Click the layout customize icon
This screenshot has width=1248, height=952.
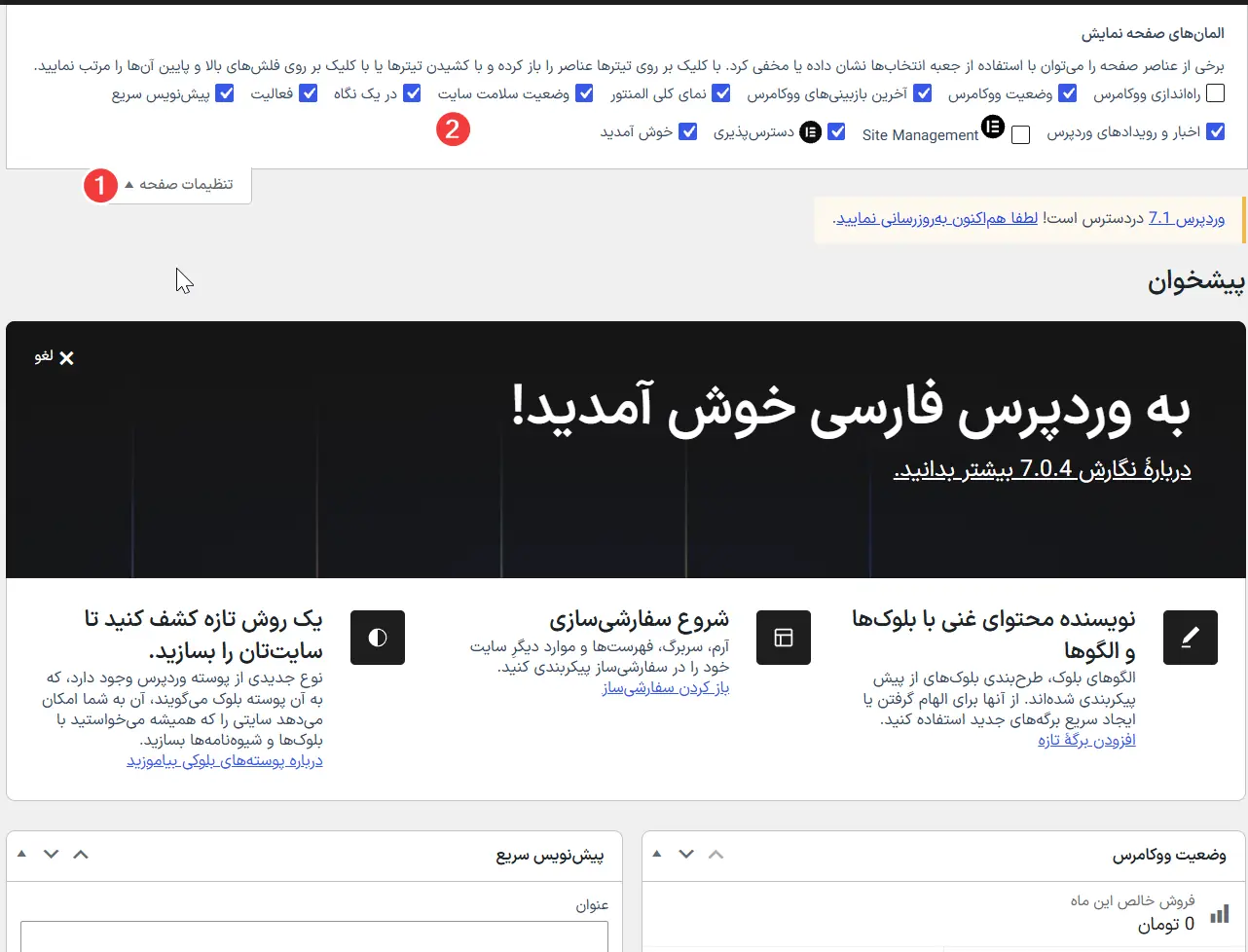(784, 638)
